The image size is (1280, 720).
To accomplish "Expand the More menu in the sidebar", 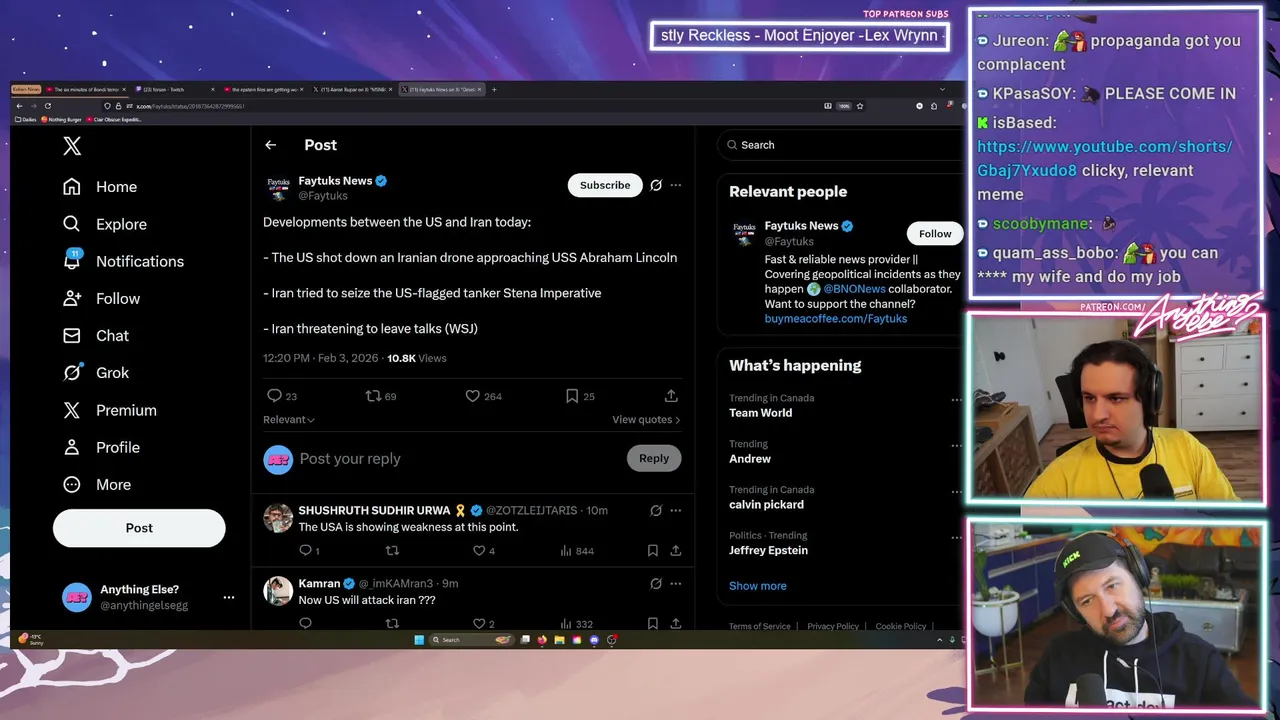I will (x=96, y=484).
